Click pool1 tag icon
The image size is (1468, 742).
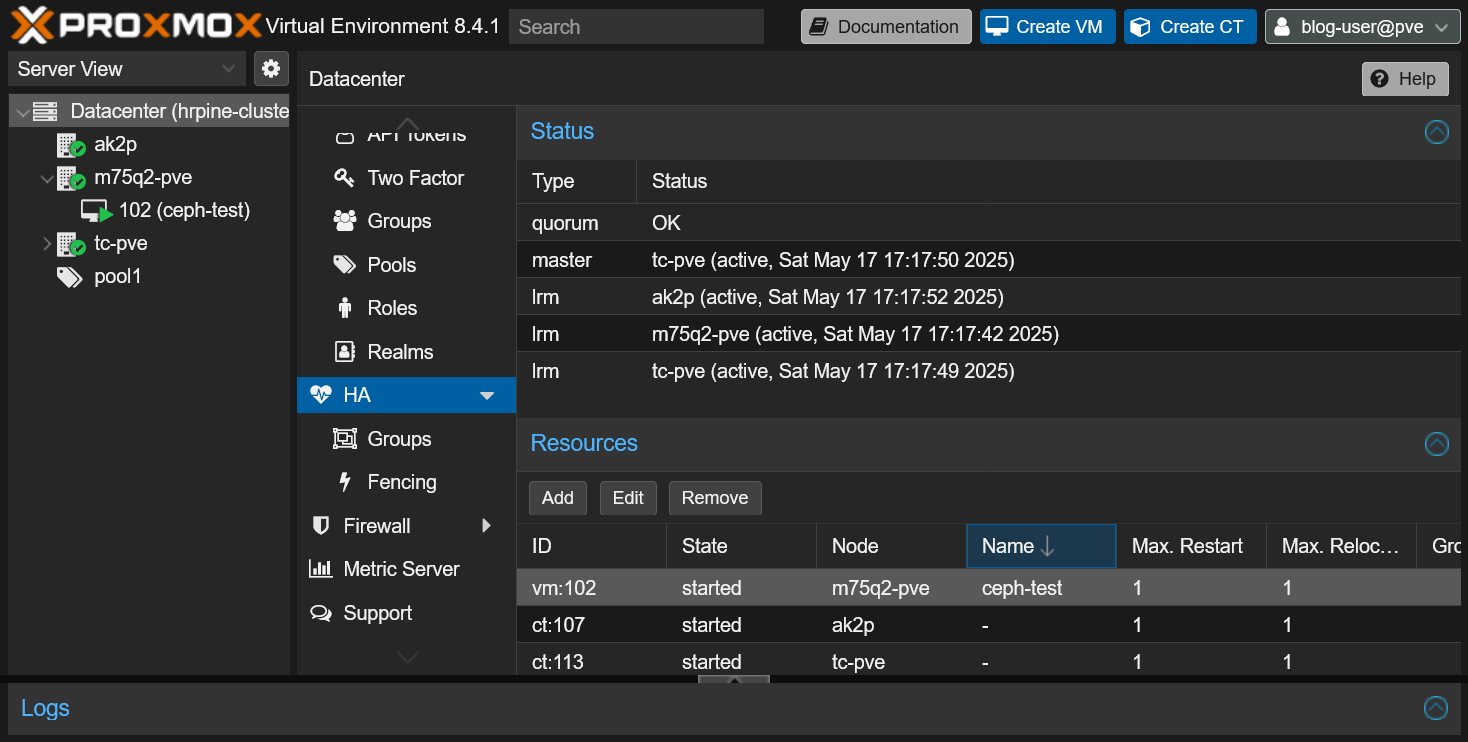[70, 277]
